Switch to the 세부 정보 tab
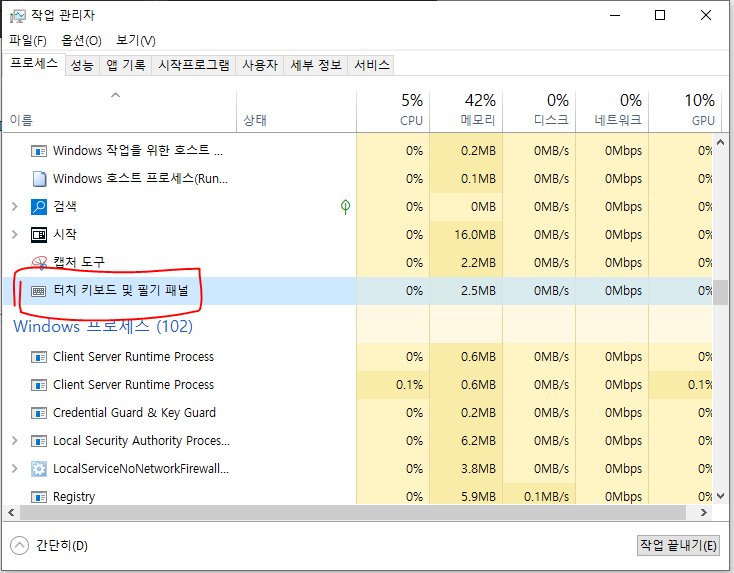 [x=316, y=65]
